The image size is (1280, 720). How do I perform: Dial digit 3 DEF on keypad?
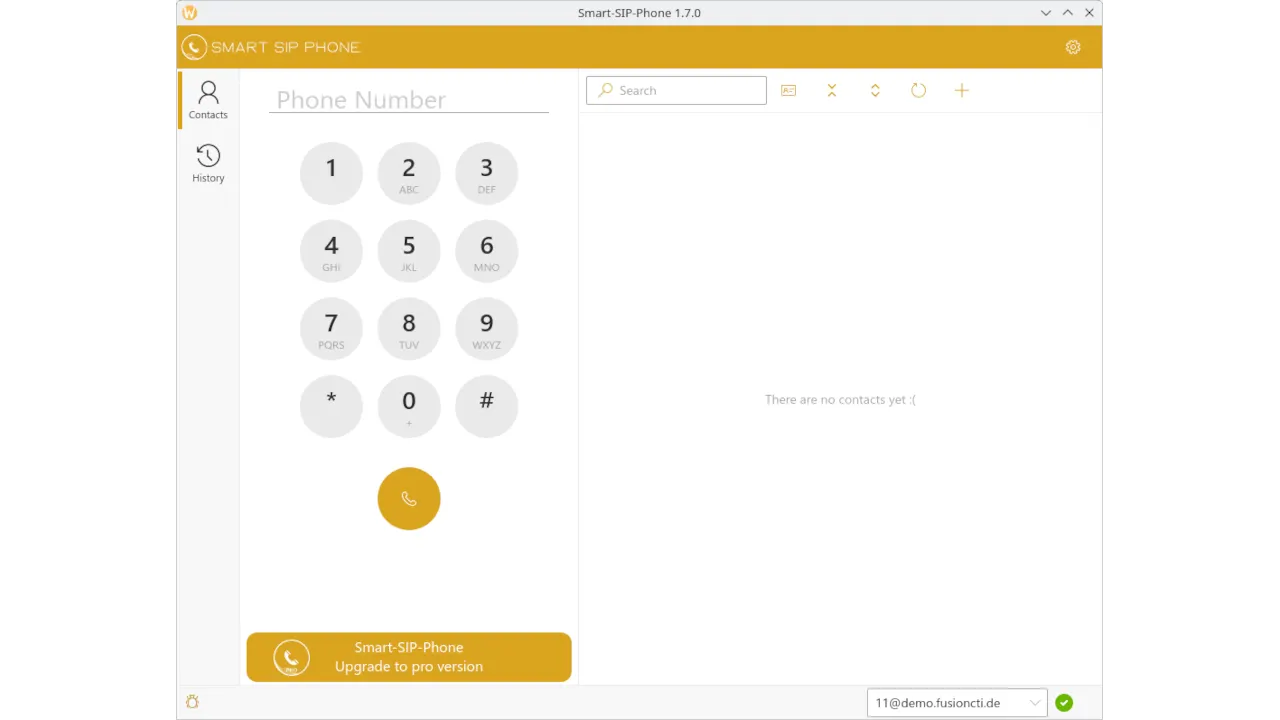click(487, 173)
